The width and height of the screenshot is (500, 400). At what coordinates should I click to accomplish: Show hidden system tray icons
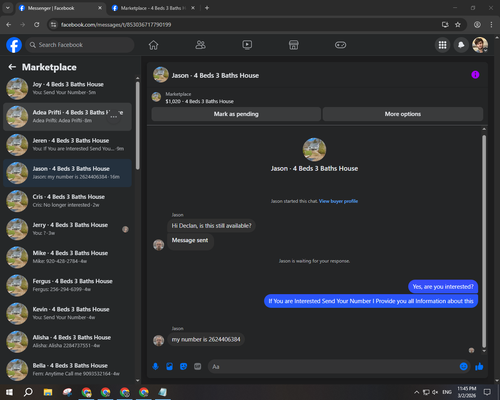(417, 392)
